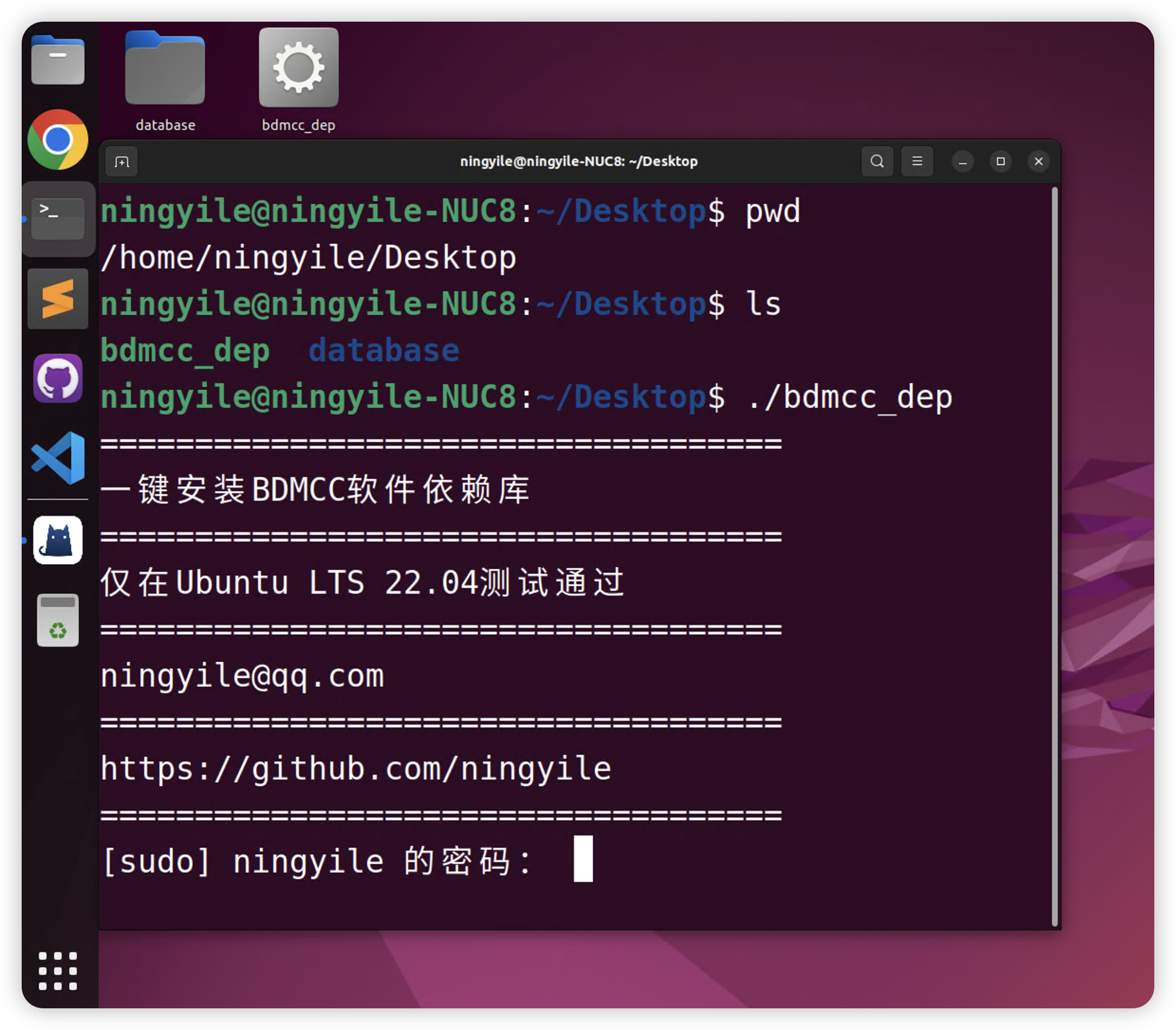Select the bdmcc_dep file on desktop
The image size is (1176, 1030).
click(x=298, y=78)
